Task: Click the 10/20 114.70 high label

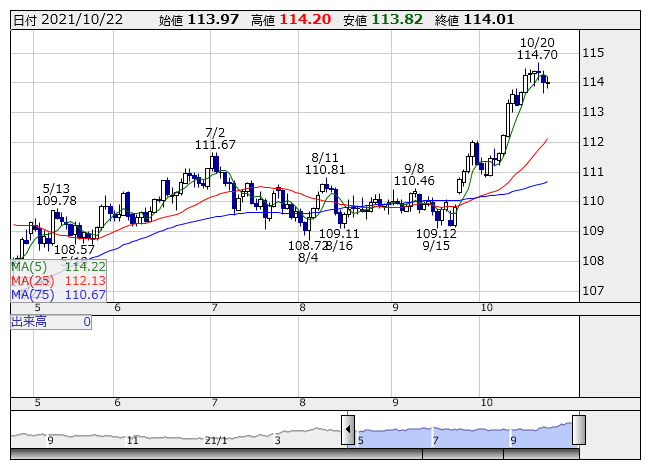Action: 537,48
